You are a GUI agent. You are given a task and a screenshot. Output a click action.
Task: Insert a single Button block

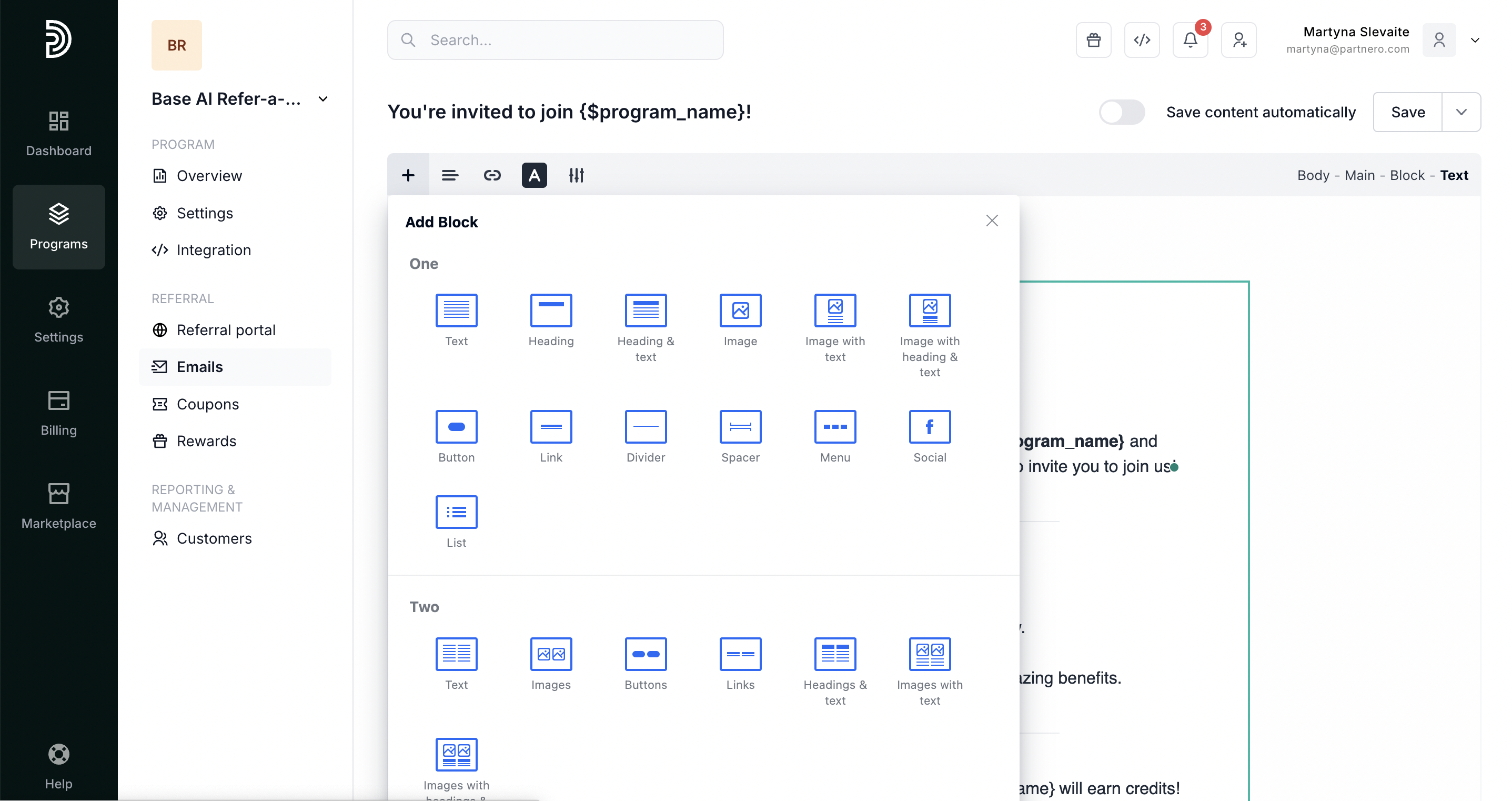coord(456,426)
